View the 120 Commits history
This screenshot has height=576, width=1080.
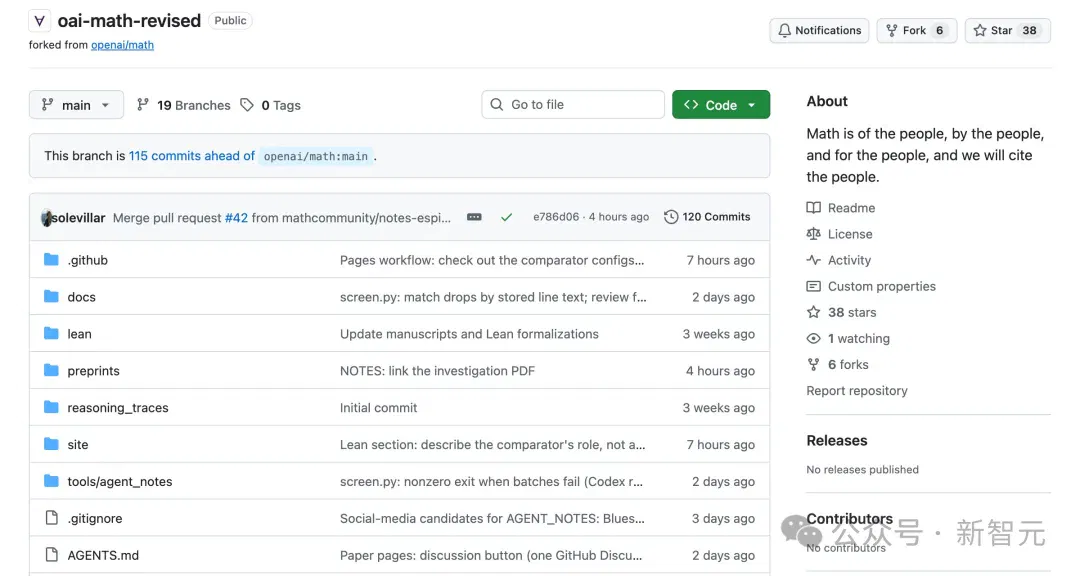pos(707,217)
